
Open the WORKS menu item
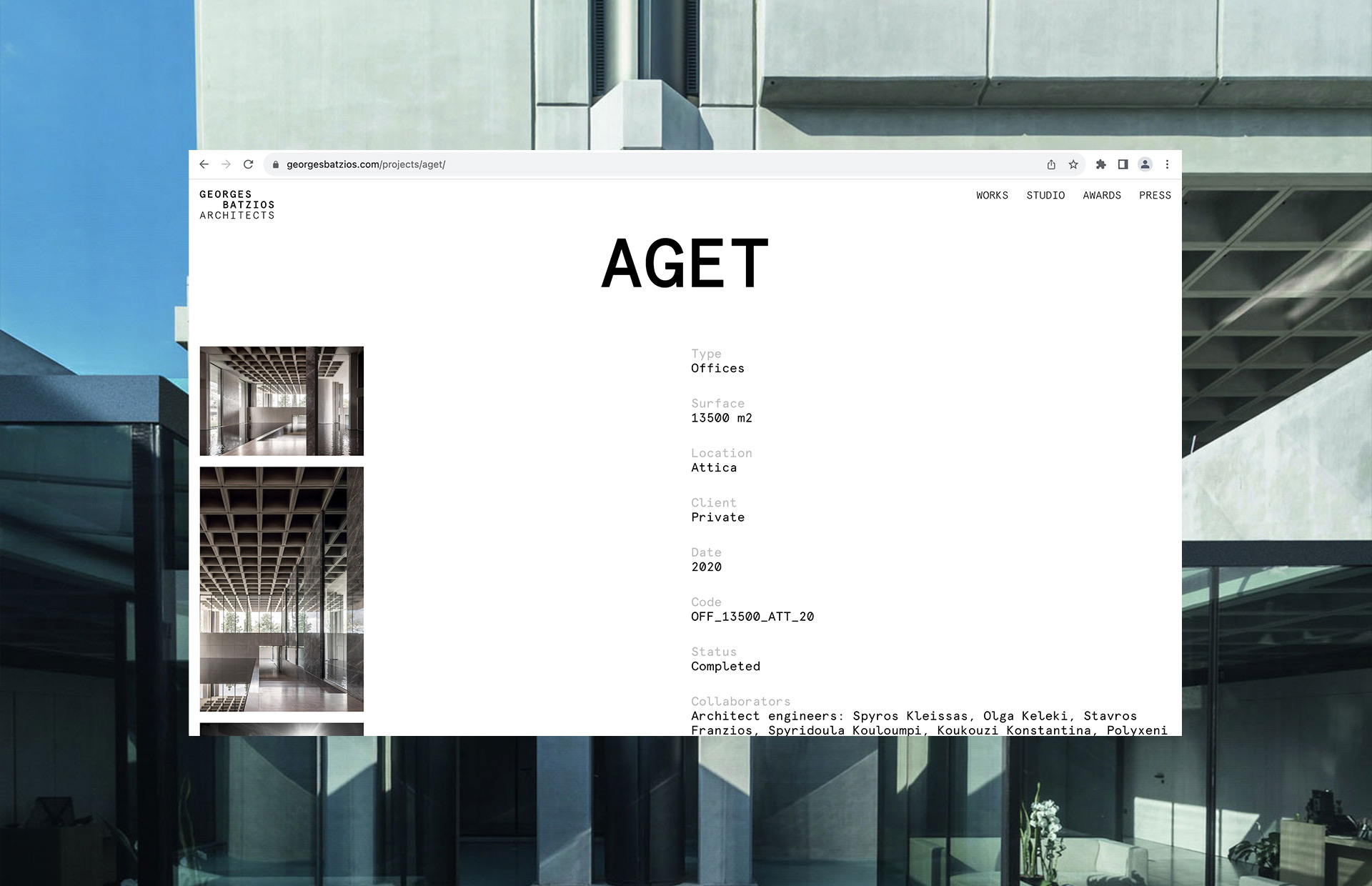tap(992, 195)
